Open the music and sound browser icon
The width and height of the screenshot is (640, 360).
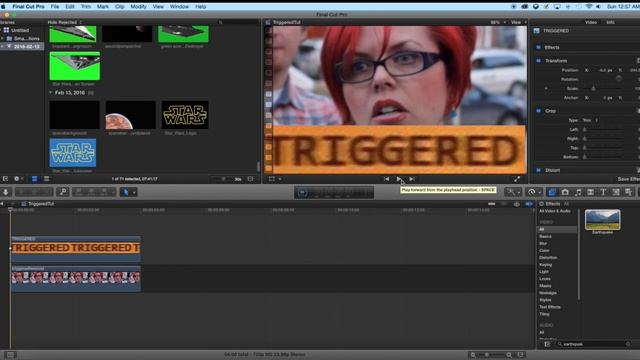point(578,192)
